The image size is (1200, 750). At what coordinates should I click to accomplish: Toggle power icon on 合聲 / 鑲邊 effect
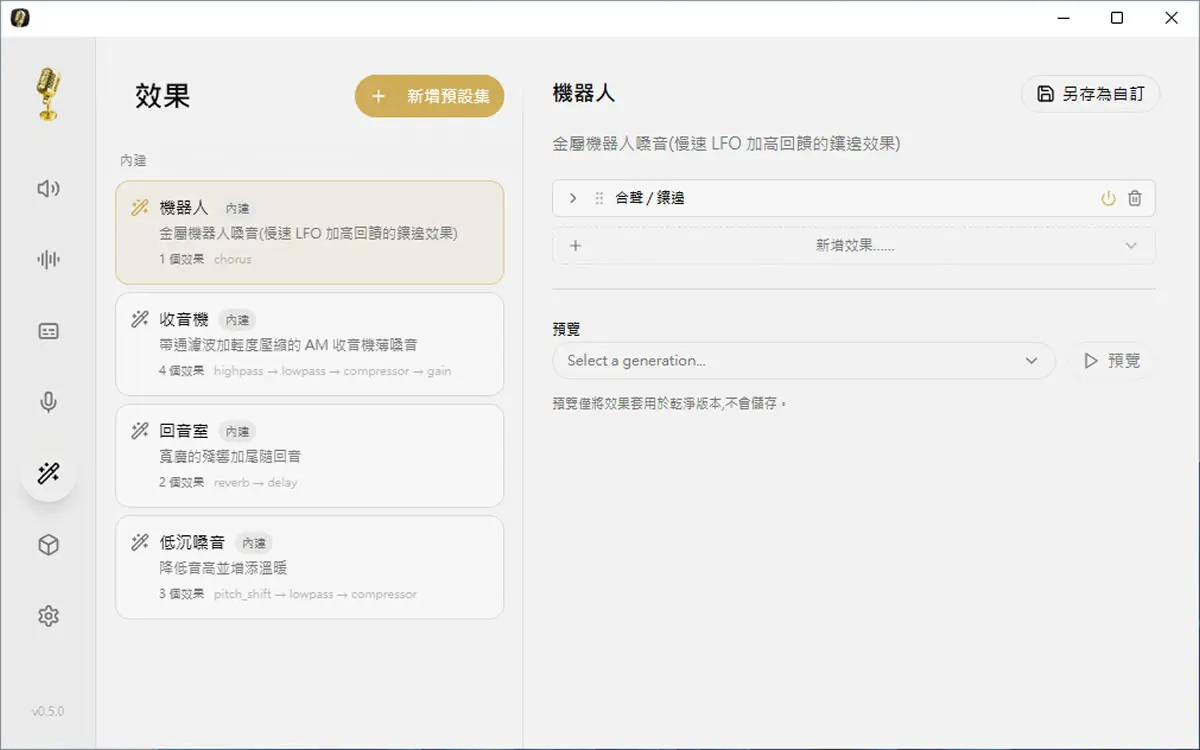pos(1108,198)
